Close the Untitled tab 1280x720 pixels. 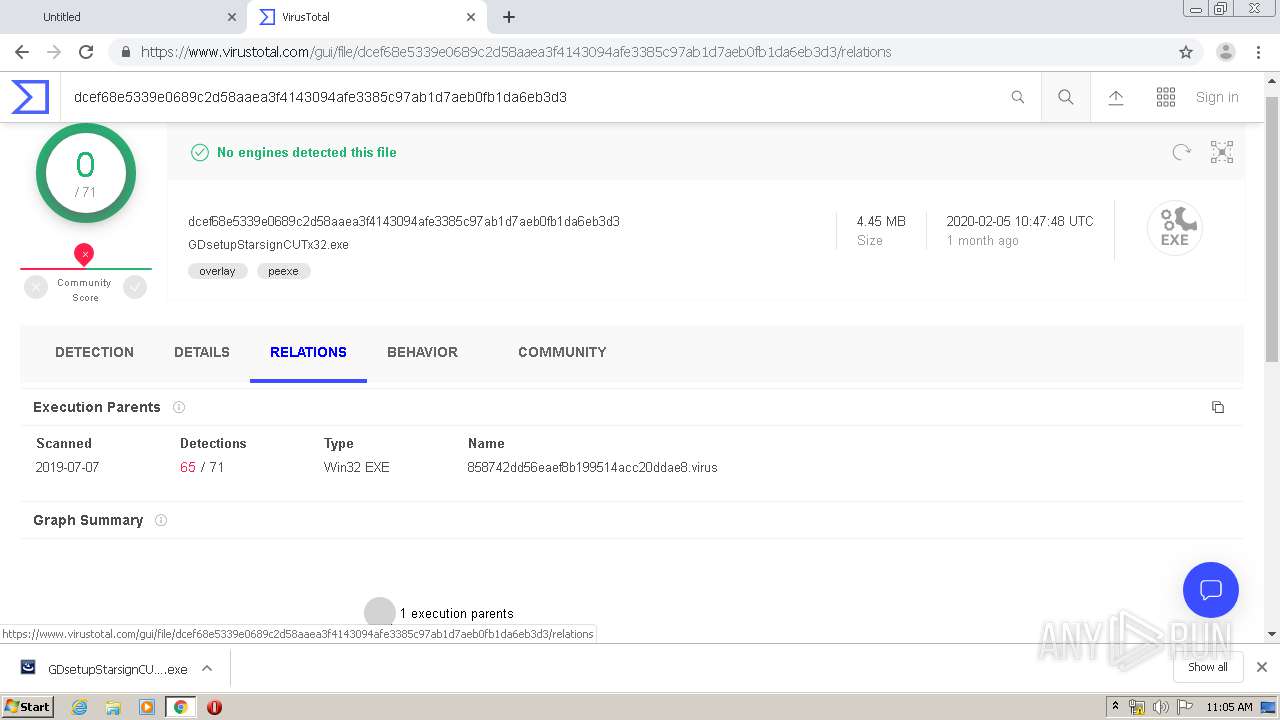point(232,17)
